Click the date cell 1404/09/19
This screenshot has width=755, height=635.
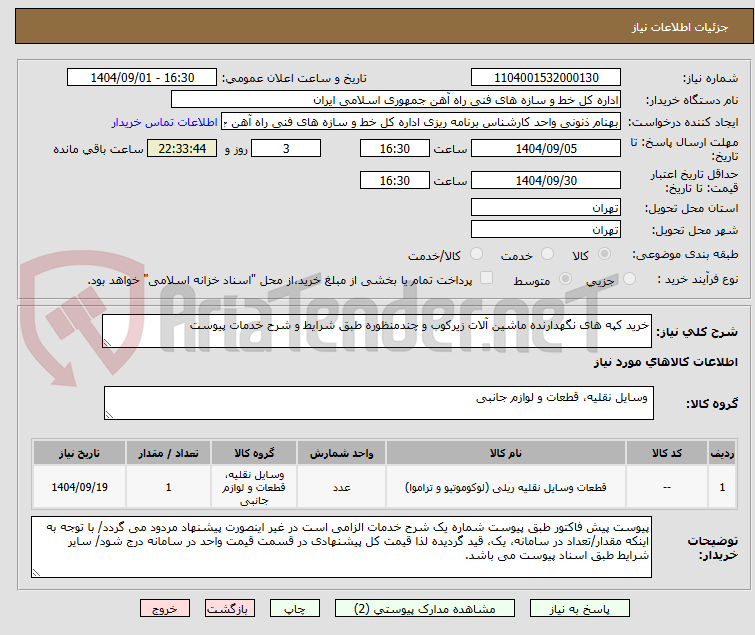[x=79, y=487]
